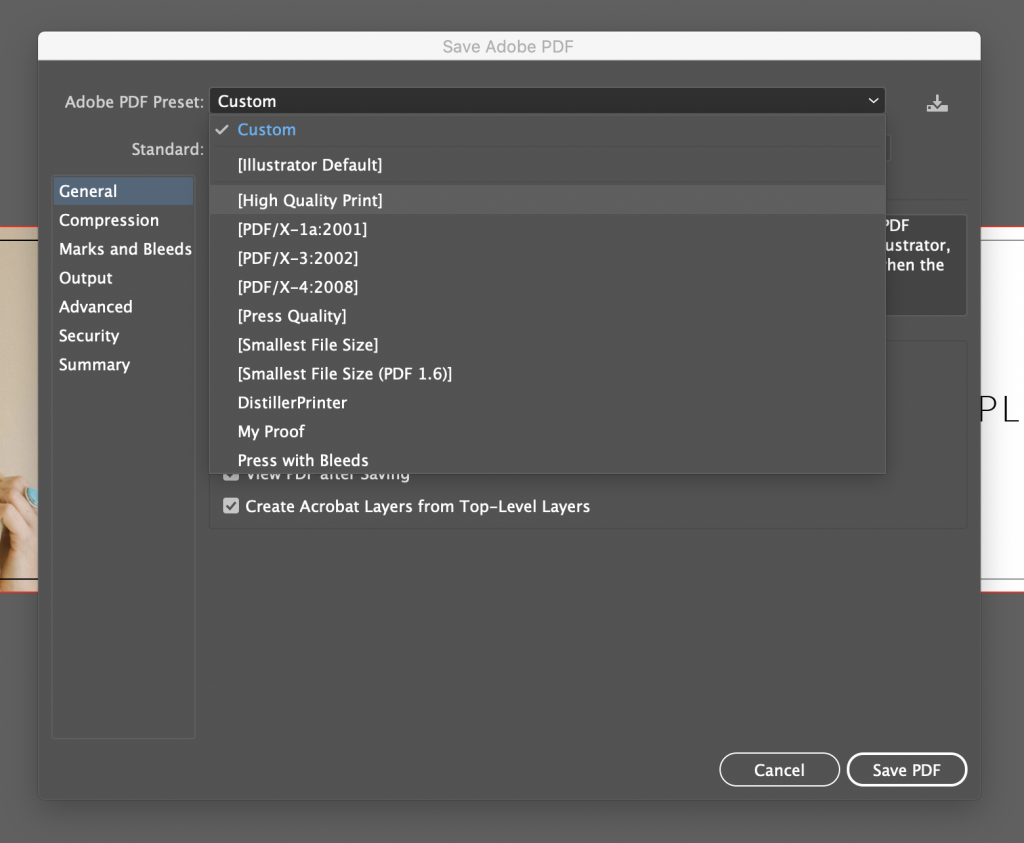Screen dimensions: 1024x843
Task: Select the PDF/X-1a:2001 preset
Action: 547,229
